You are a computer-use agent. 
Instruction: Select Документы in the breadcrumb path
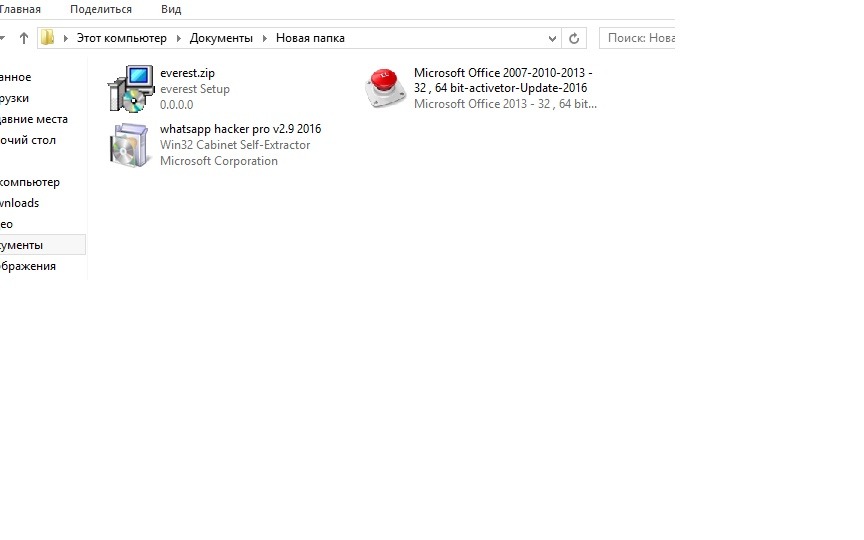221,38
